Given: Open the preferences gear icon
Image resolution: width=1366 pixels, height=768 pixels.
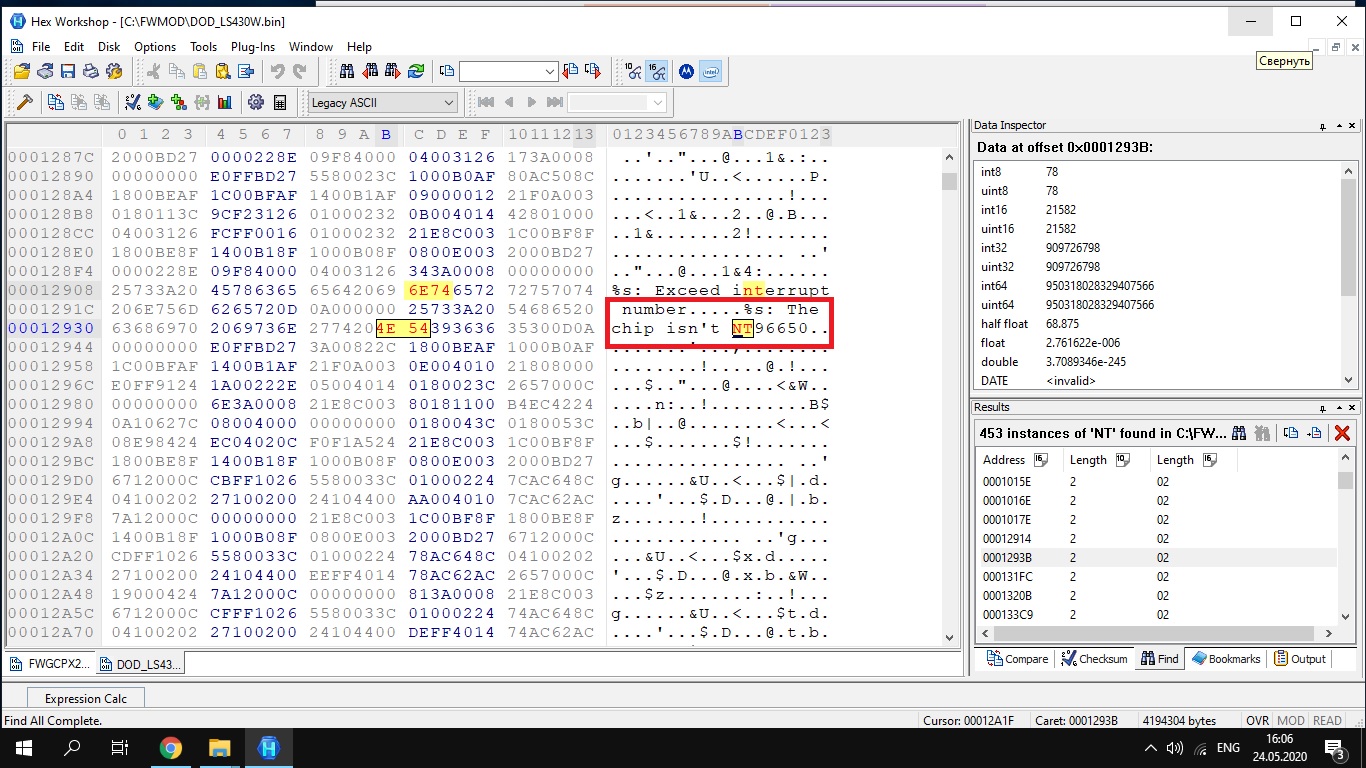Looking at the screenshot, I should pos(256,102).
